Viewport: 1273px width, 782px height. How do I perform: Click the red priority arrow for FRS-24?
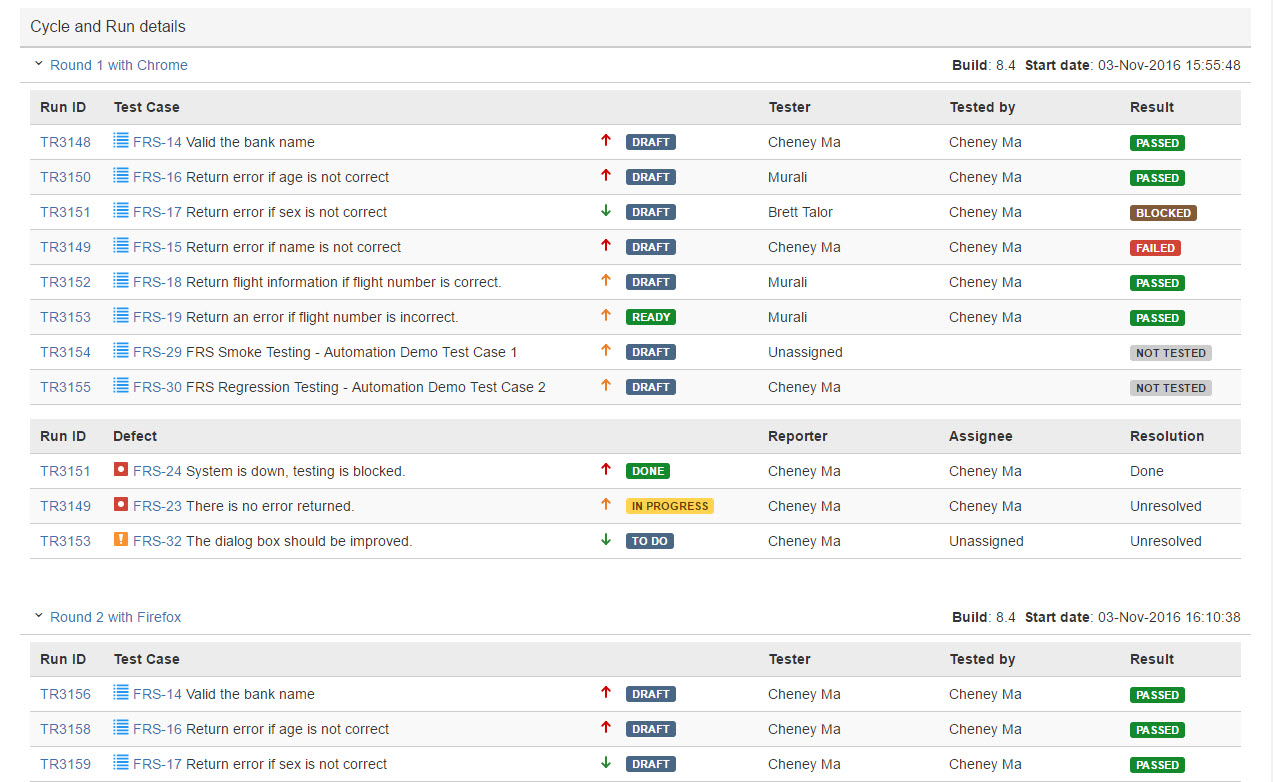[605, 470]
